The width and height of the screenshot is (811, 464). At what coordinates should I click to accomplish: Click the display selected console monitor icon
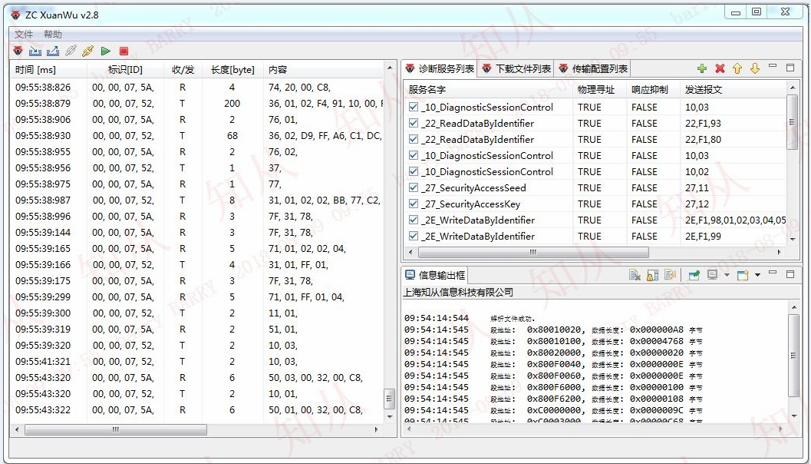coord(713,275)
